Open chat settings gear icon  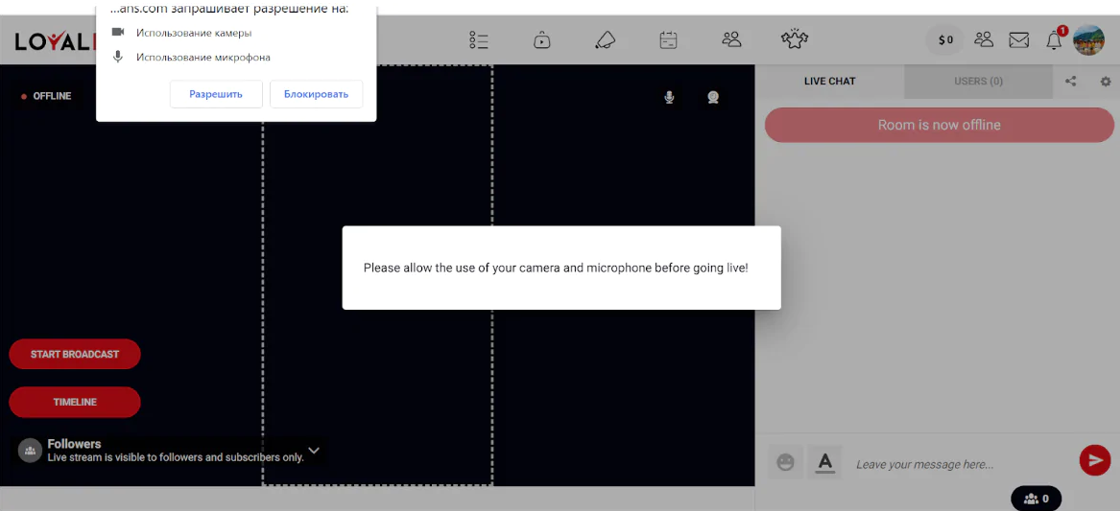[1105, 81]
